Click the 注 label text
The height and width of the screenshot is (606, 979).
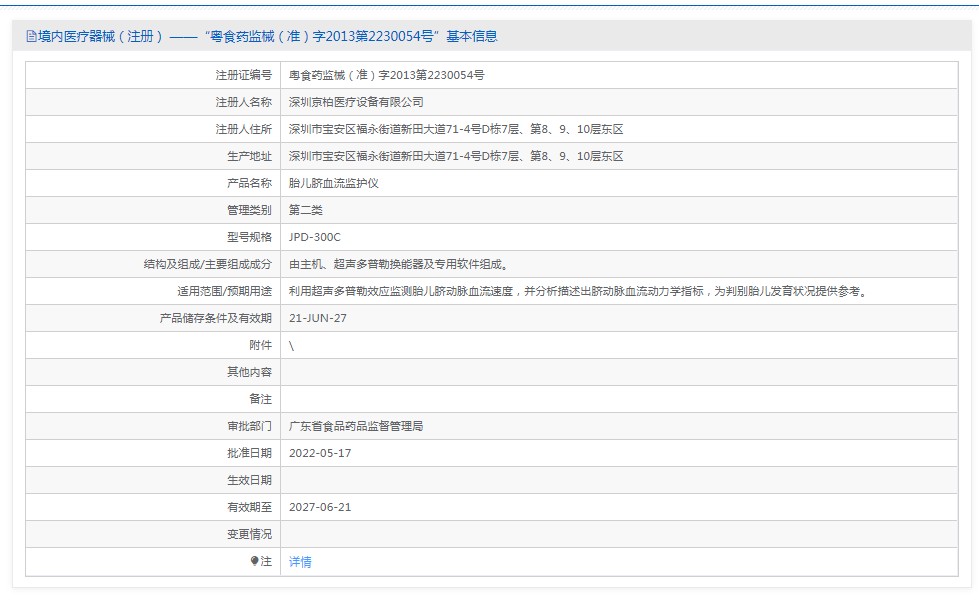coord(267,561)
